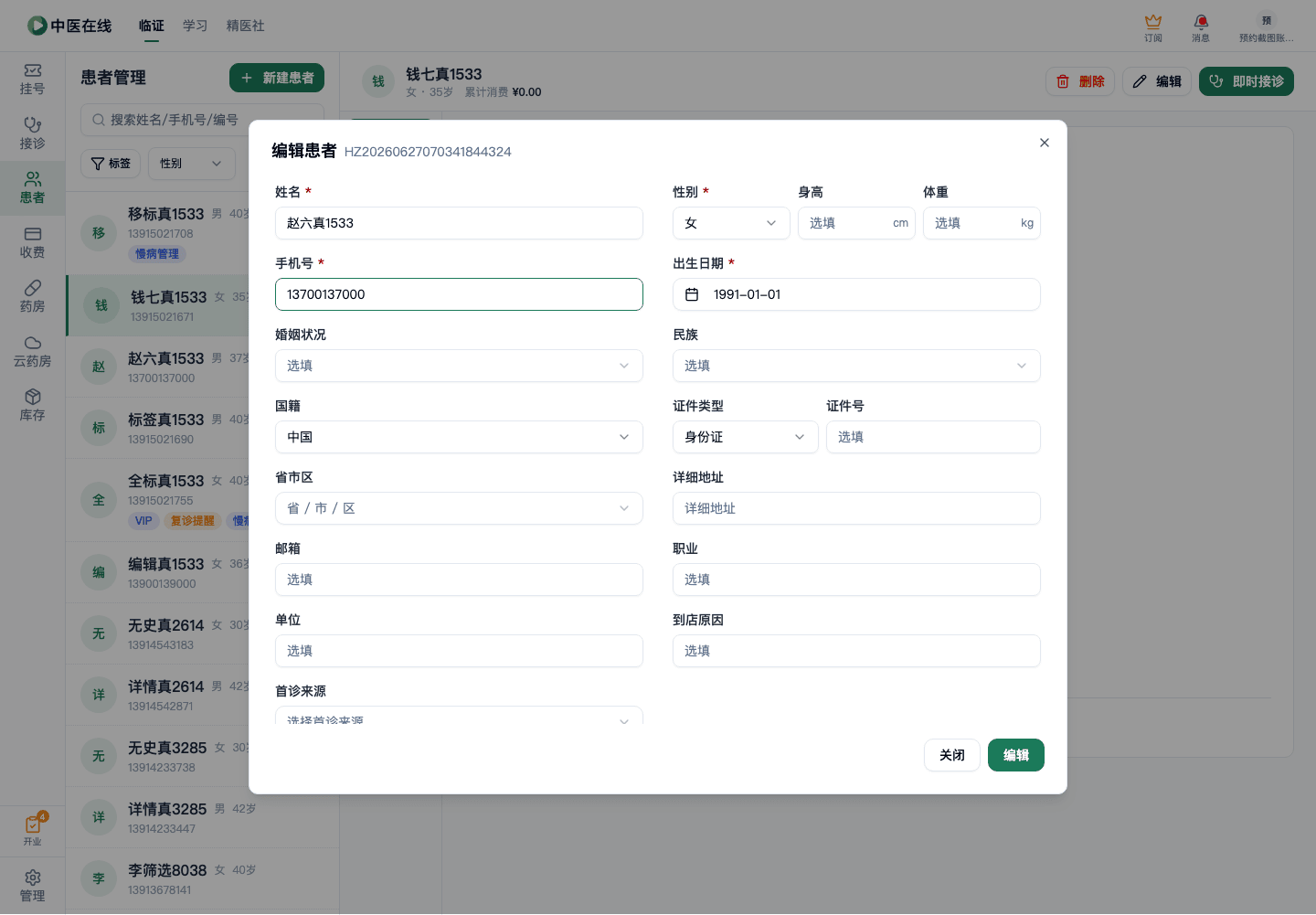Switch to the 精医社 top tab

(x=246, y=26)
